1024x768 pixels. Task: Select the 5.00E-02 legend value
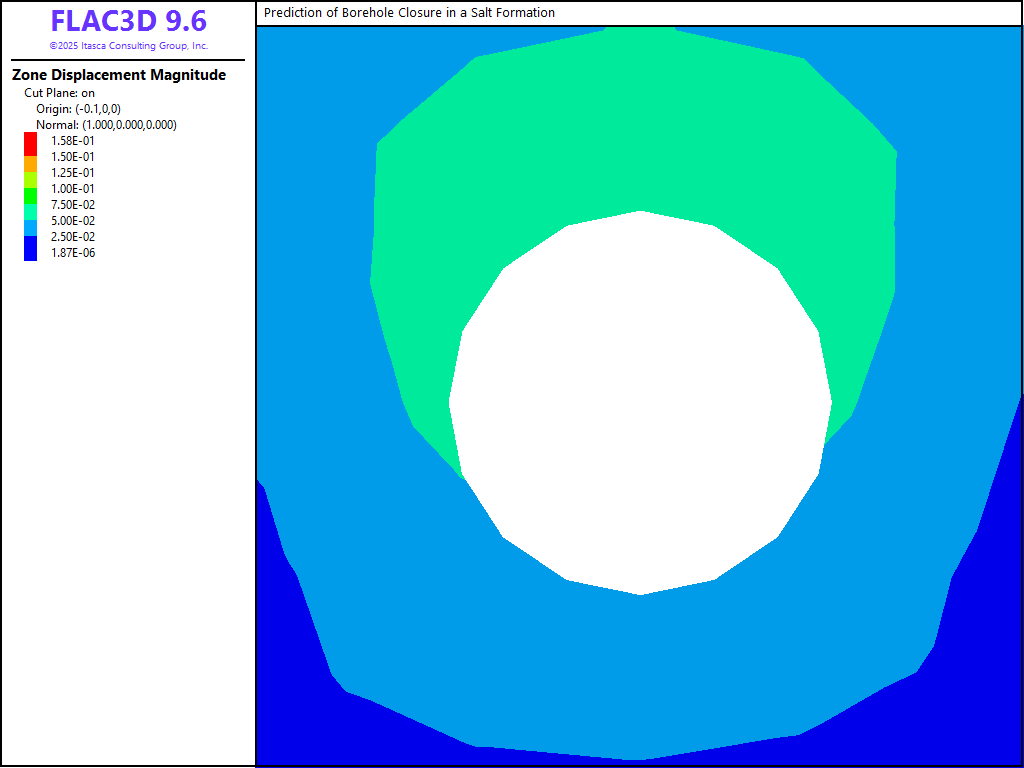coord(73,221)
